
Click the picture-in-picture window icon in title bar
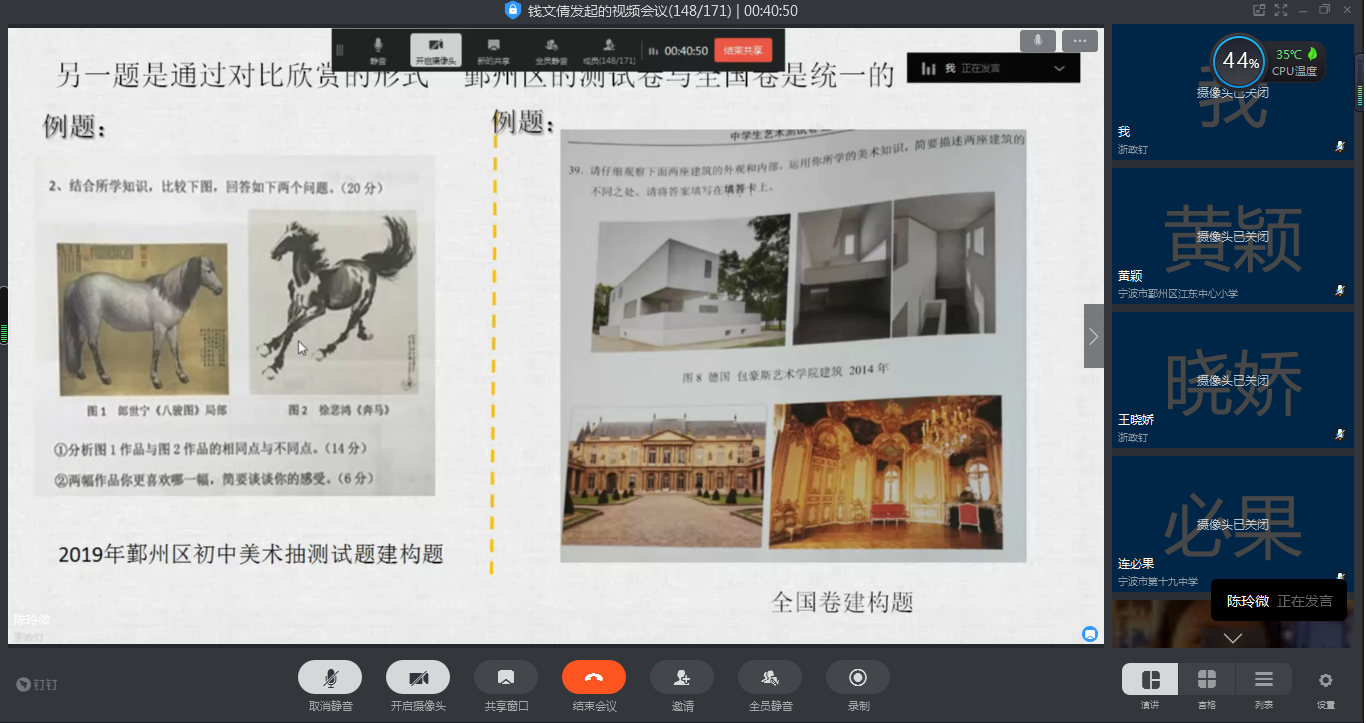click(1260, 10)
